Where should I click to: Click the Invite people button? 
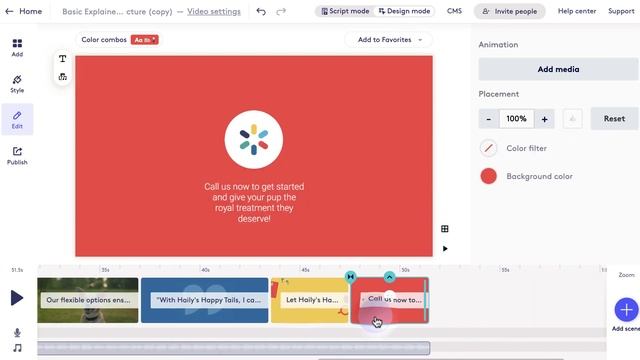point(509,11)
